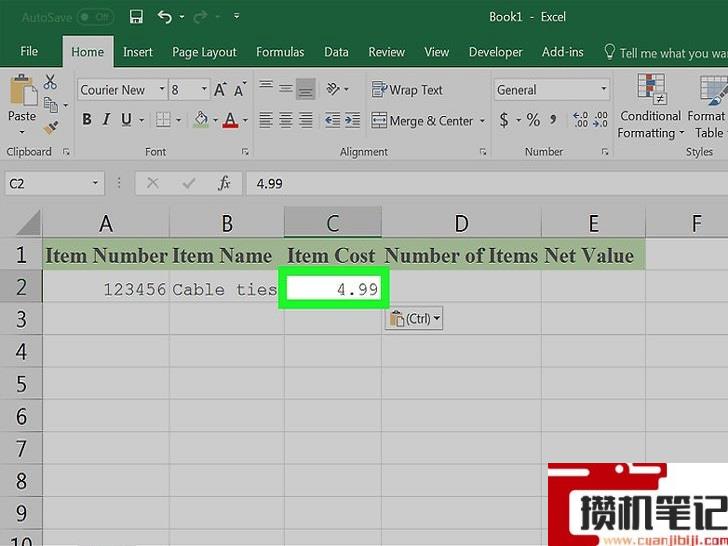The image size is (728, 546).
Task: Click the Cut scissors icon
Action: pos(50,82)
